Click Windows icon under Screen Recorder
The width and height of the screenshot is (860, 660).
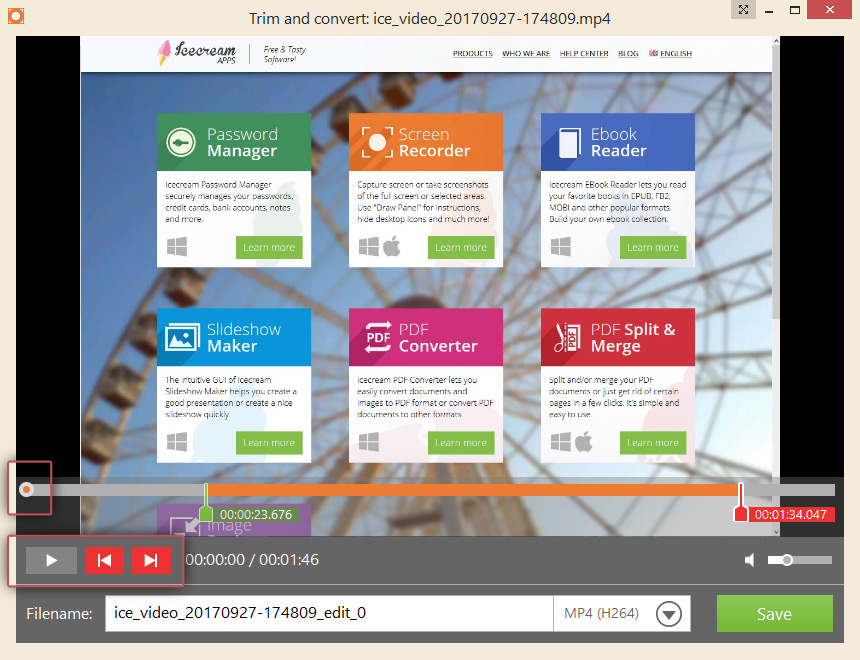(x=369, y=247)
